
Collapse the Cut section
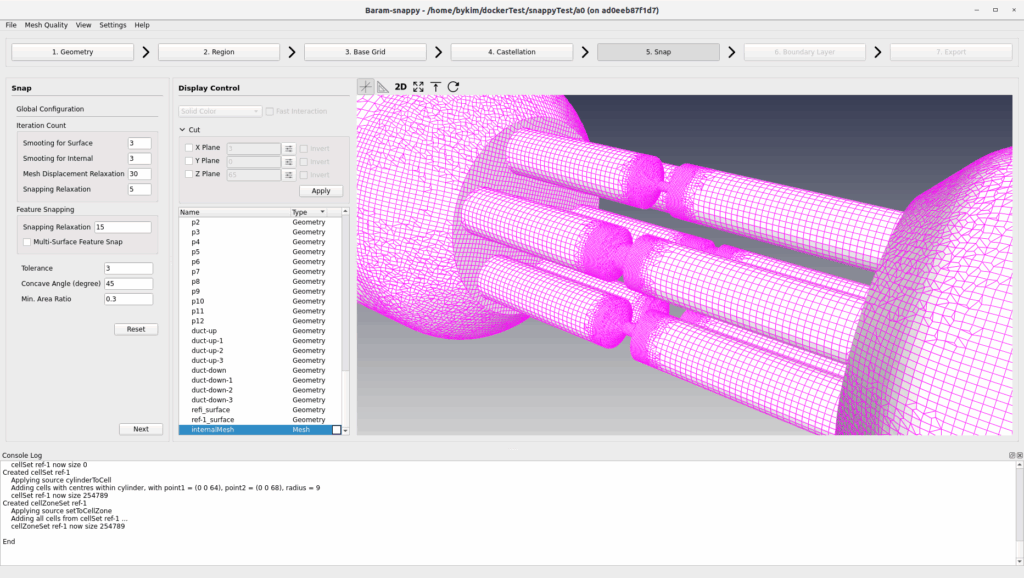point(183,129)
